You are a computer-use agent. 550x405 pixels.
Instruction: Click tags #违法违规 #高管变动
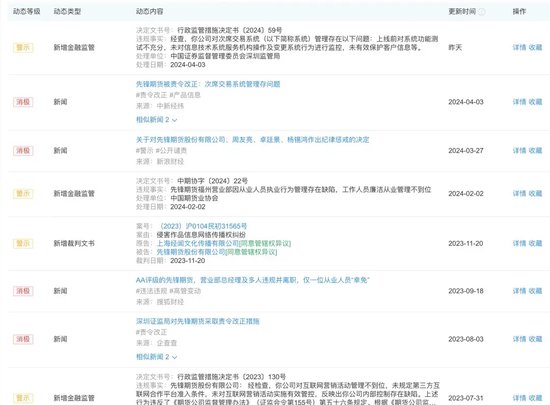point(168,291)
